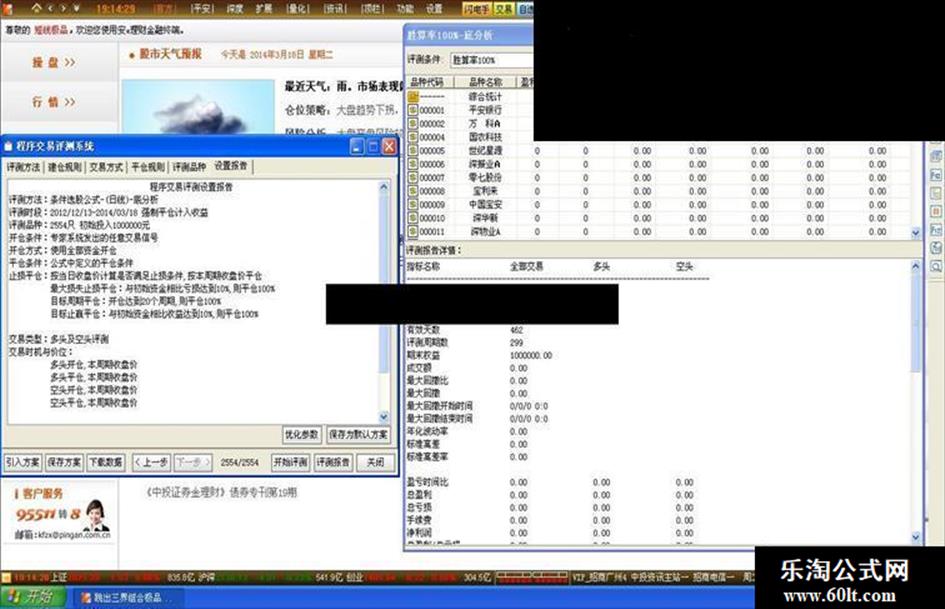Viewport: 945px width, 609px height.
Task: Click the 保存为默认方案 button
Action: (358, 435)
